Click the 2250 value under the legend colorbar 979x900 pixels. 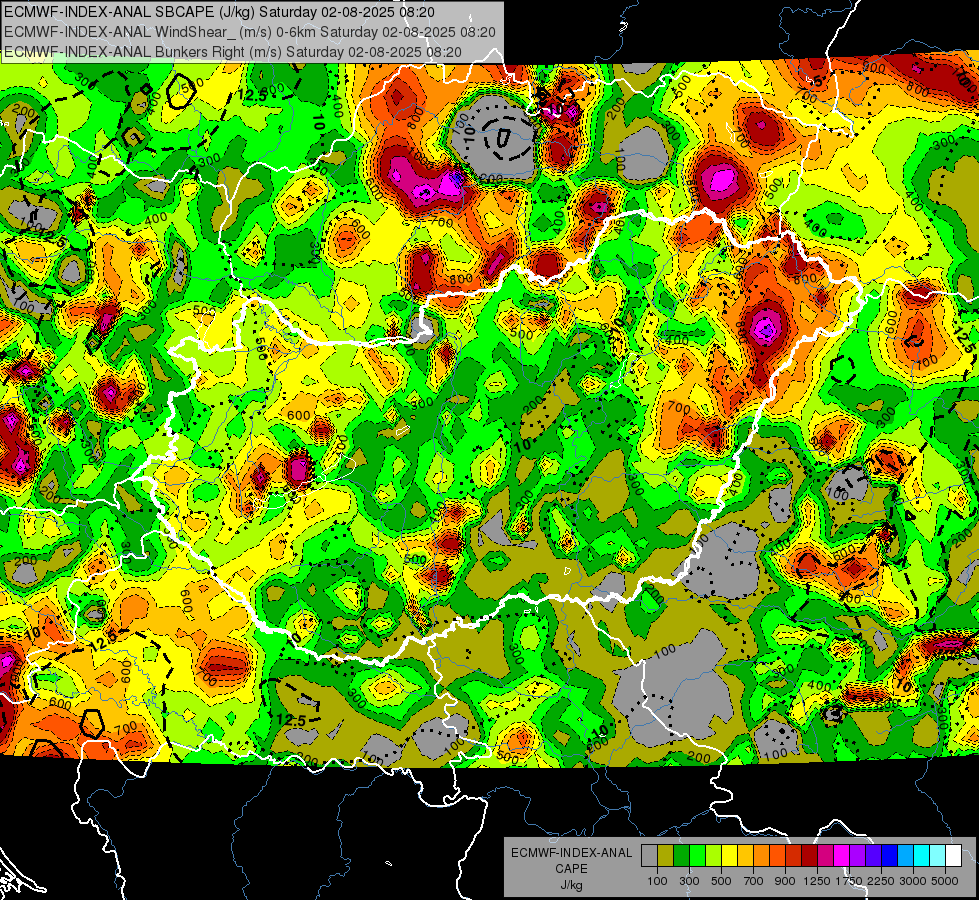coord(882,881)
